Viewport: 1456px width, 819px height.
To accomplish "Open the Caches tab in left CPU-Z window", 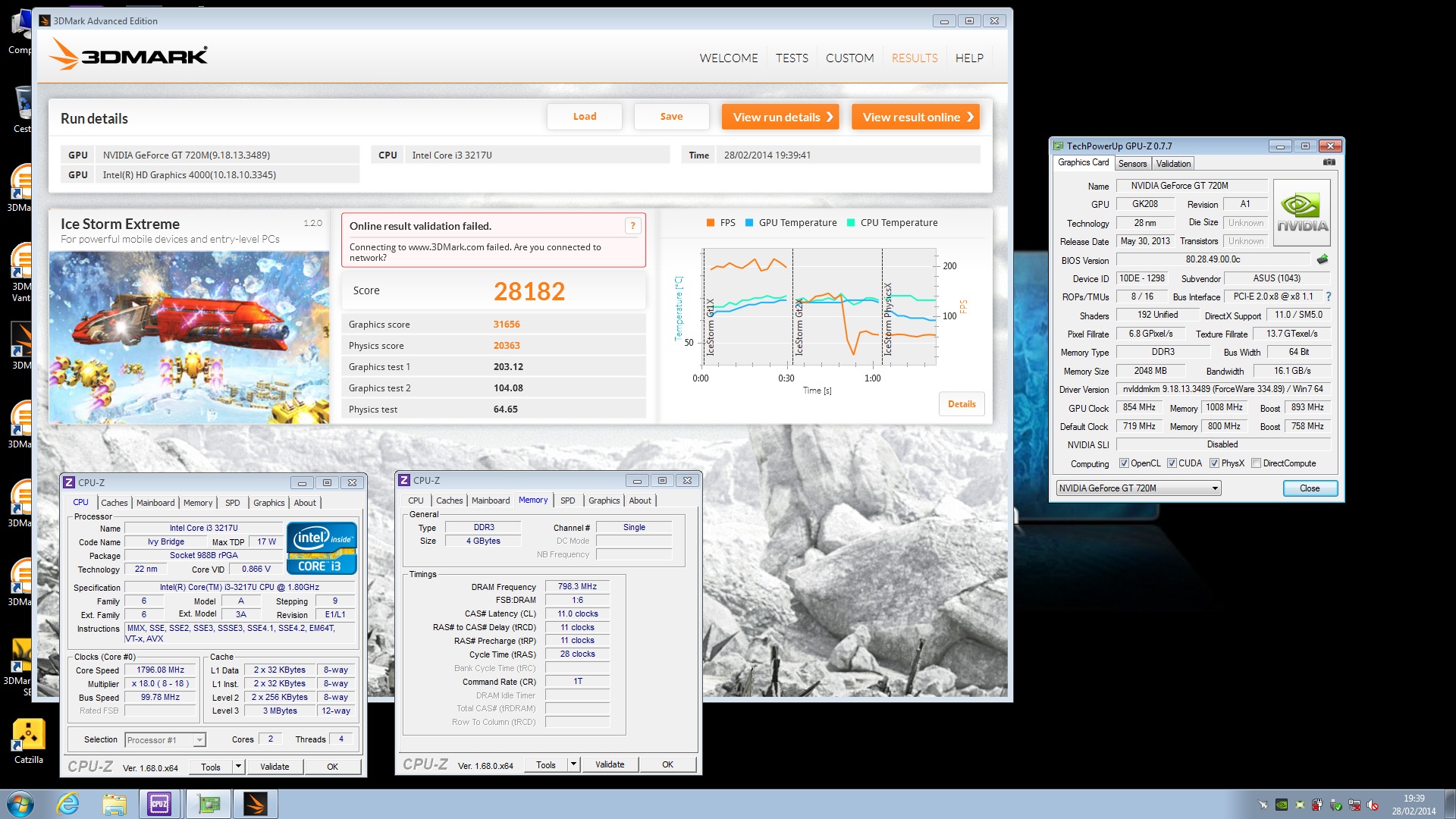I will [115, 503].
